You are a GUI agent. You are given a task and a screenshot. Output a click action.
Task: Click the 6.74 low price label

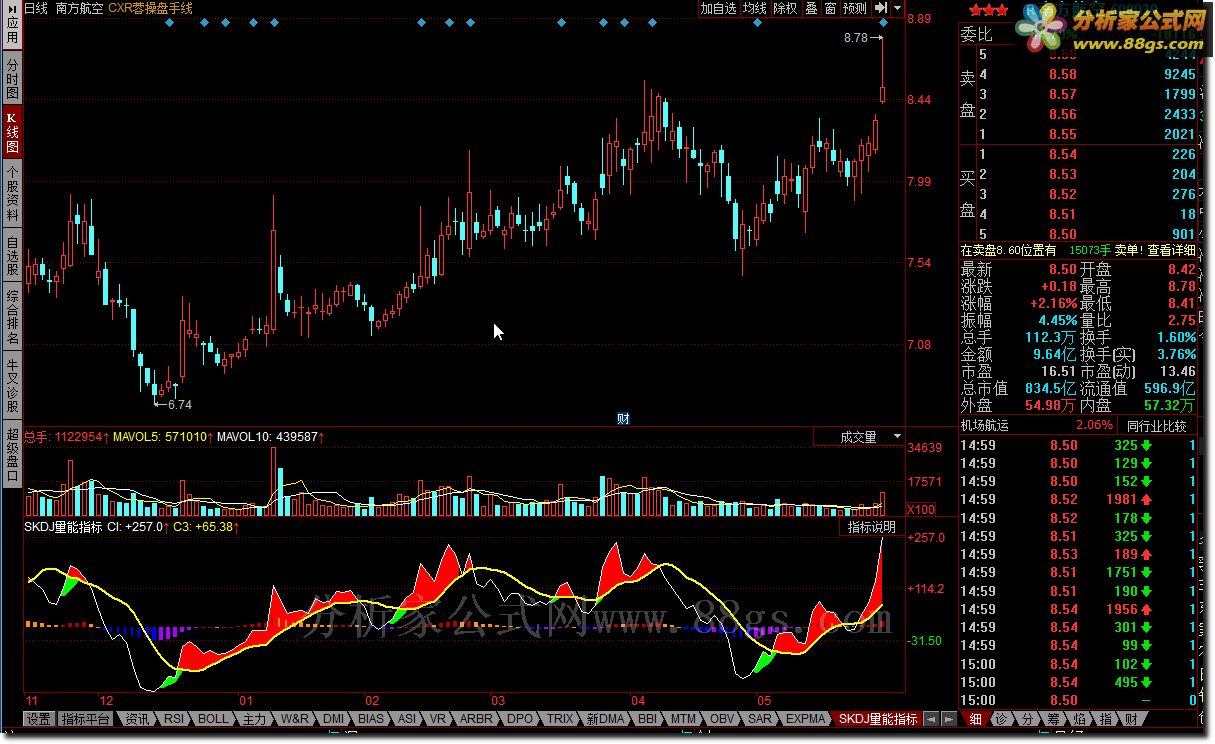coord(179,405)
